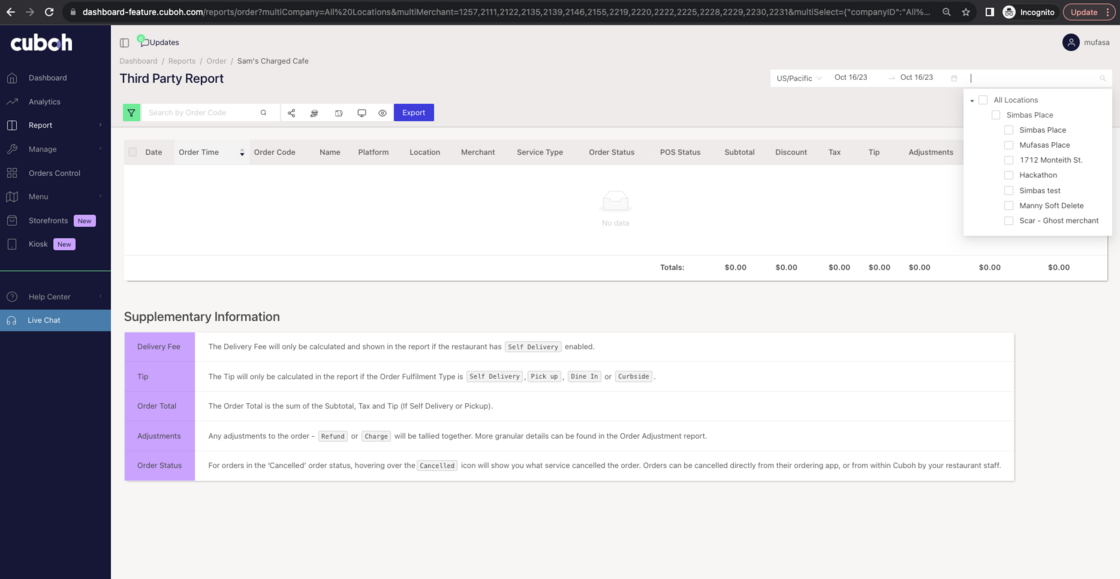Navigate to Analytics in the sidebar

coord(46,101)
